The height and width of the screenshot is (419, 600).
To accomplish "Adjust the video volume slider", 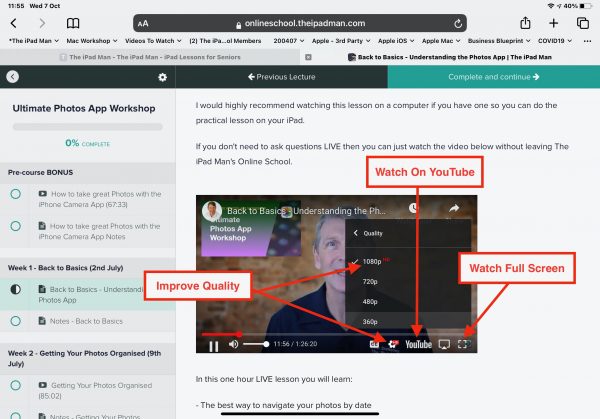I will click(x=256, y=344).
